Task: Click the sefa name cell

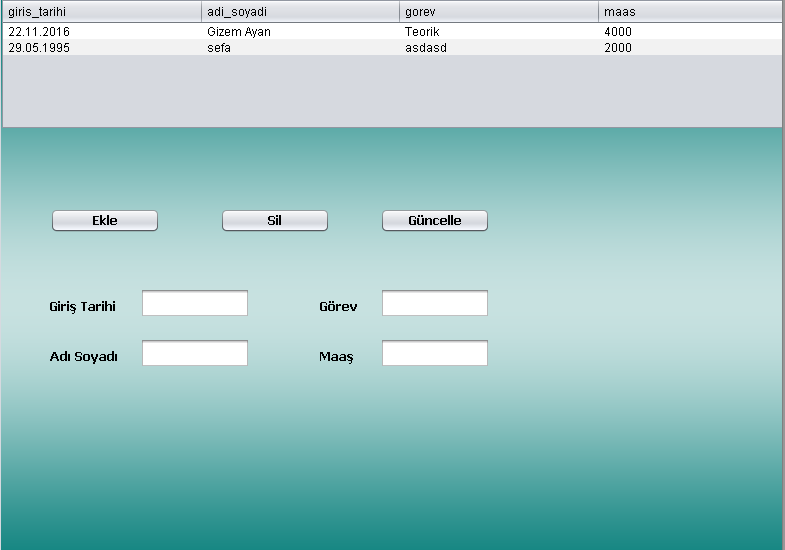Action: 219,47
